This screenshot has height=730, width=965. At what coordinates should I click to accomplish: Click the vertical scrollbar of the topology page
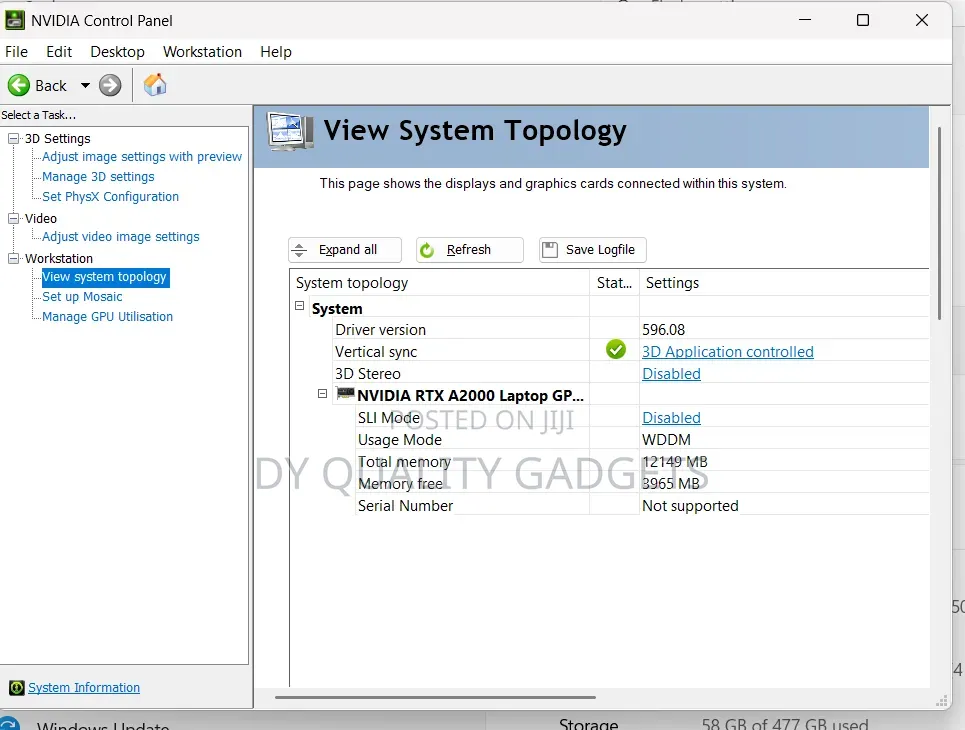[x=939, y=223]
